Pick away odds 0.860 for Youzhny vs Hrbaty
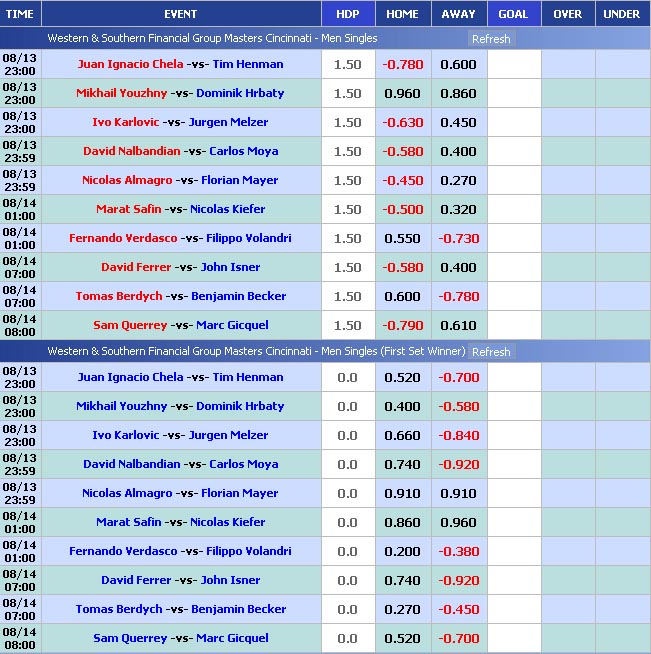Screen dimensions: 651x654 point(458,93)
